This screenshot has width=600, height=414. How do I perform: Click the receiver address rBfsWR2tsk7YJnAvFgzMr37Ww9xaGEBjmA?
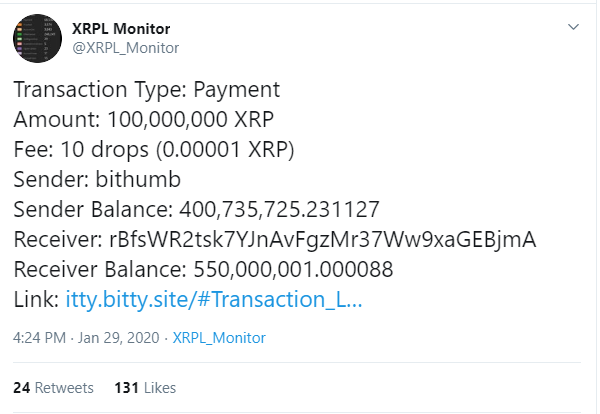pos(323,240)
